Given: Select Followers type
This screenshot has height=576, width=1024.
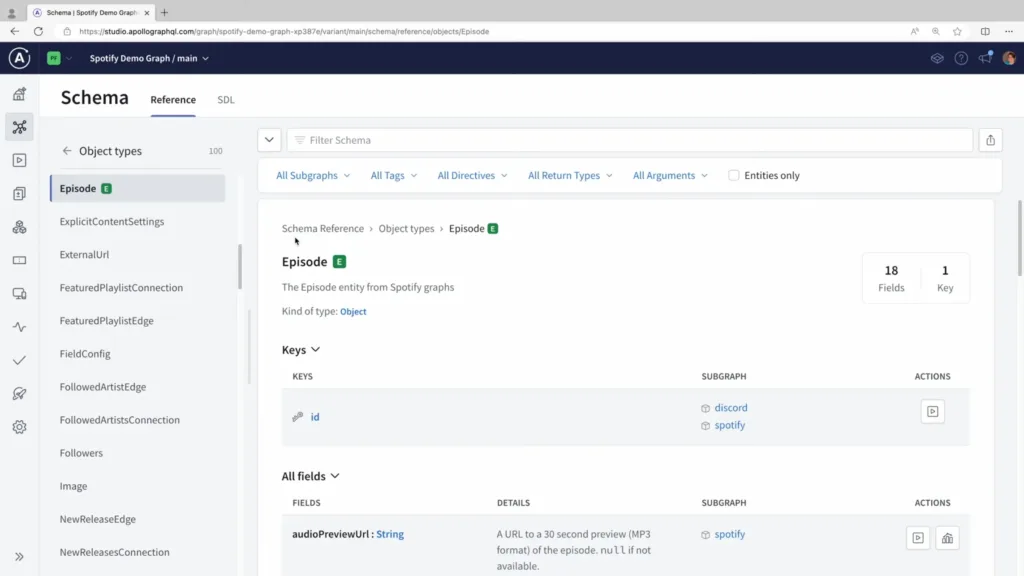Looking at the screenshot, I should coord(81,453).
